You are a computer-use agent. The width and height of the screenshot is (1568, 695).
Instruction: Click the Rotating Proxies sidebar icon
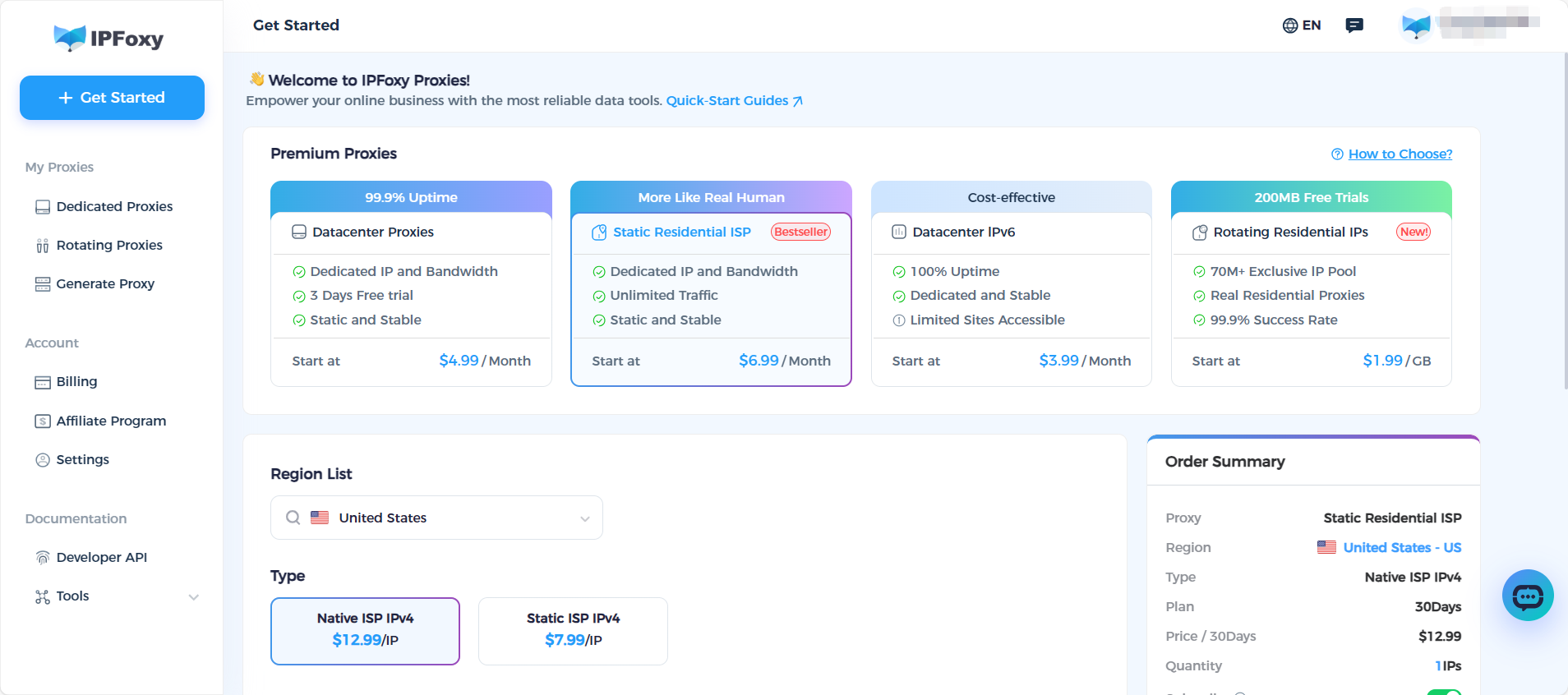(x=43, y=246)
